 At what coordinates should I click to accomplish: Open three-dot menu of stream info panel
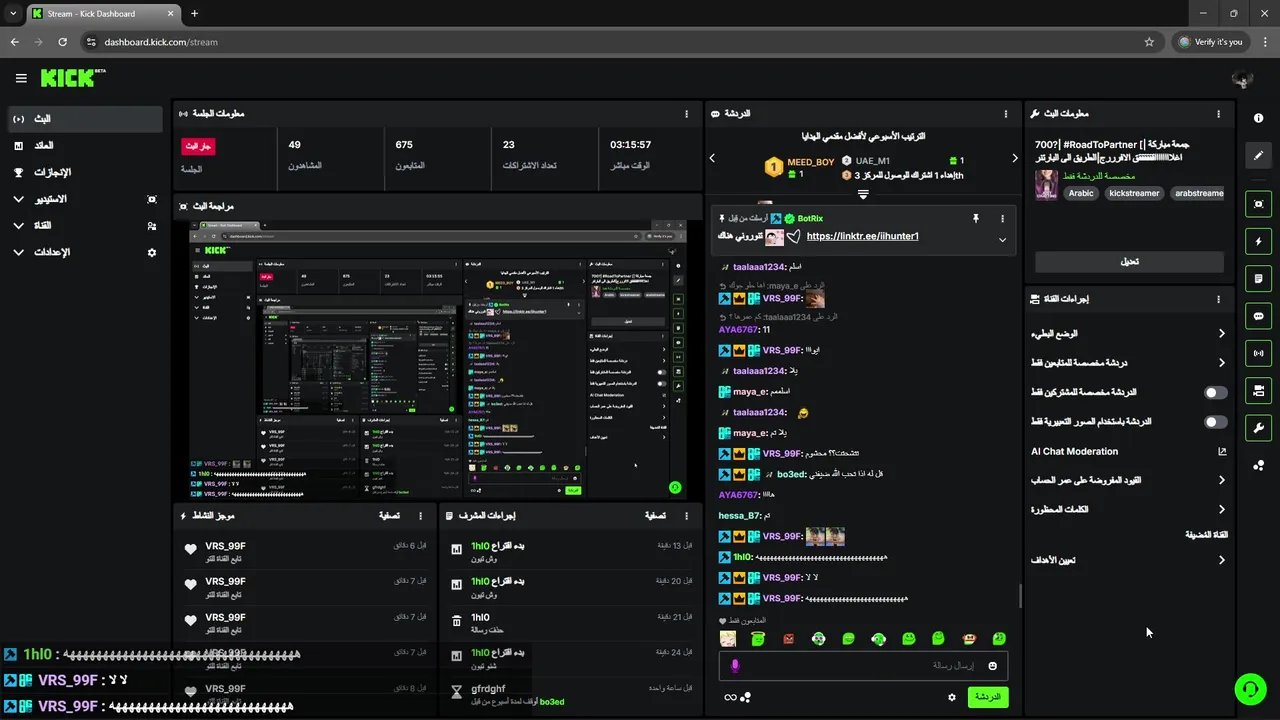[x=1218, y=114]
